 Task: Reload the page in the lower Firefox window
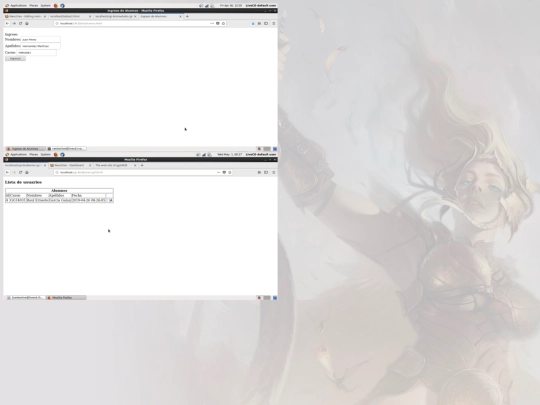(20, 172)
